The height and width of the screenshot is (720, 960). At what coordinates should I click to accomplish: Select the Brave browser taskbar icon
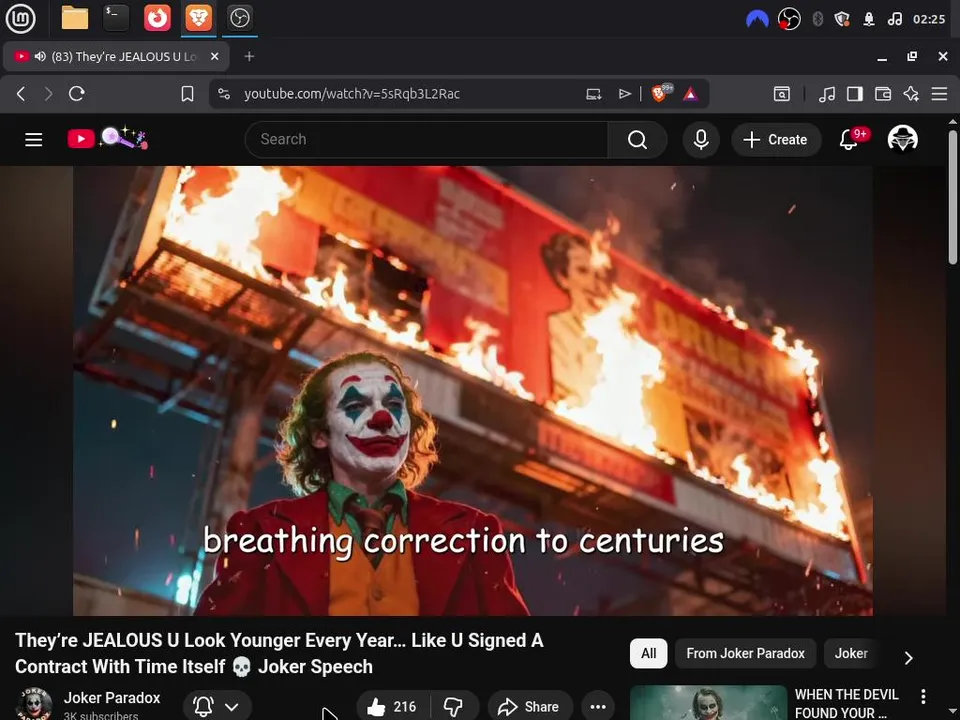tap(198, 18)
